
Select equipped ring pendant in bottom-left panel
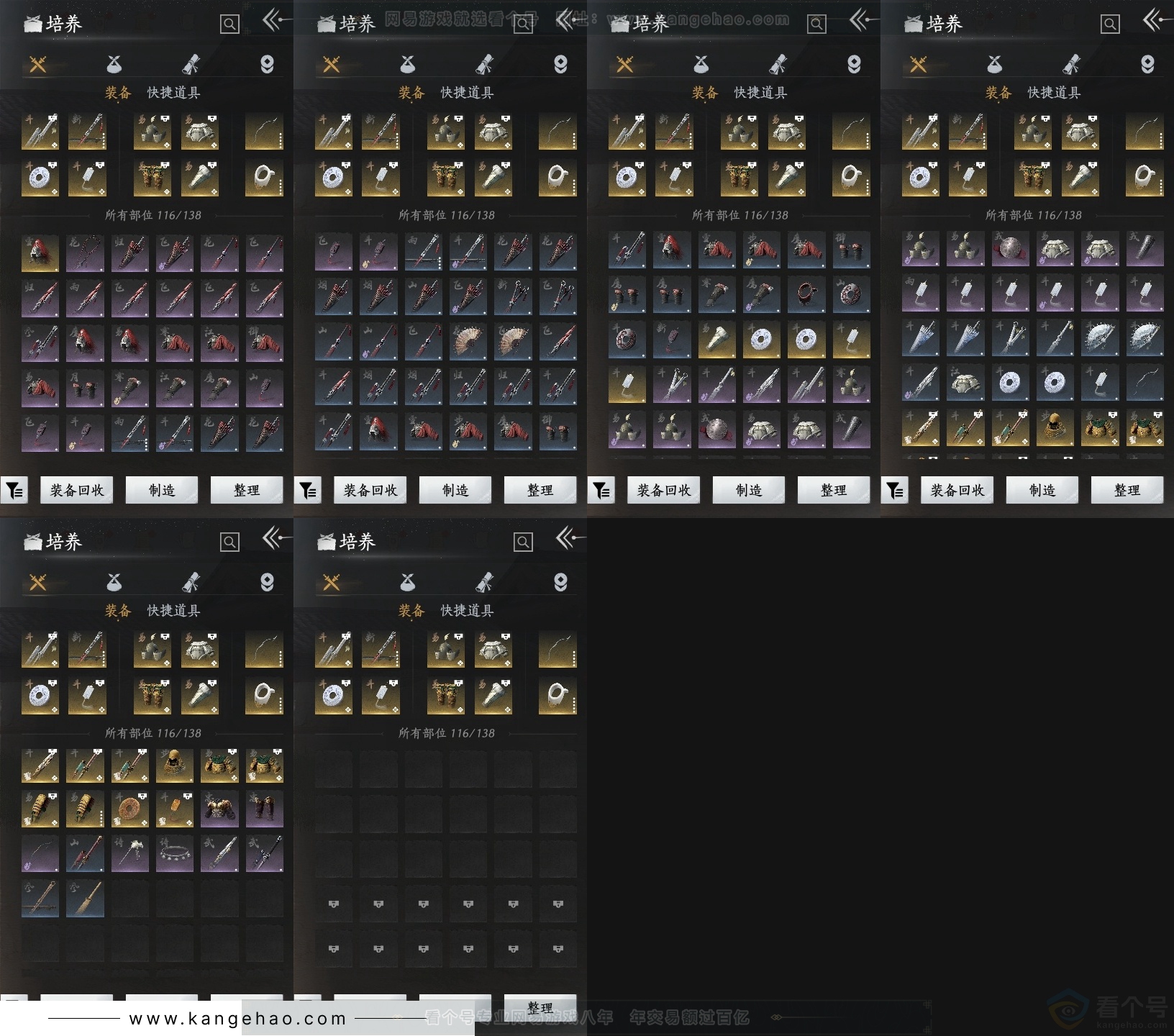coord(264,696)
